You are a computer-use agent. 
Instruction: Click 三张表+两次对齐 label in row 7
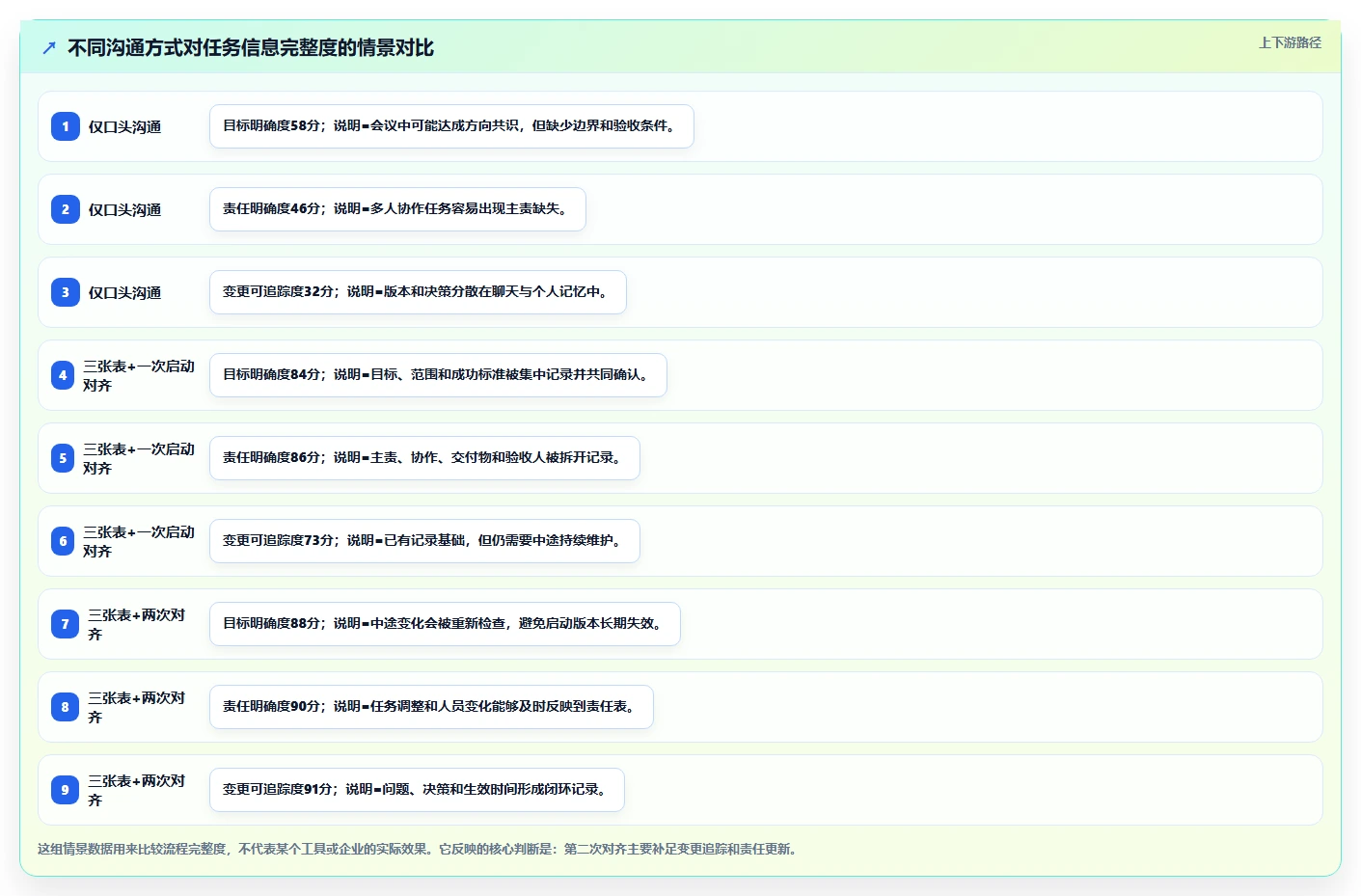(x=136, y=624)
